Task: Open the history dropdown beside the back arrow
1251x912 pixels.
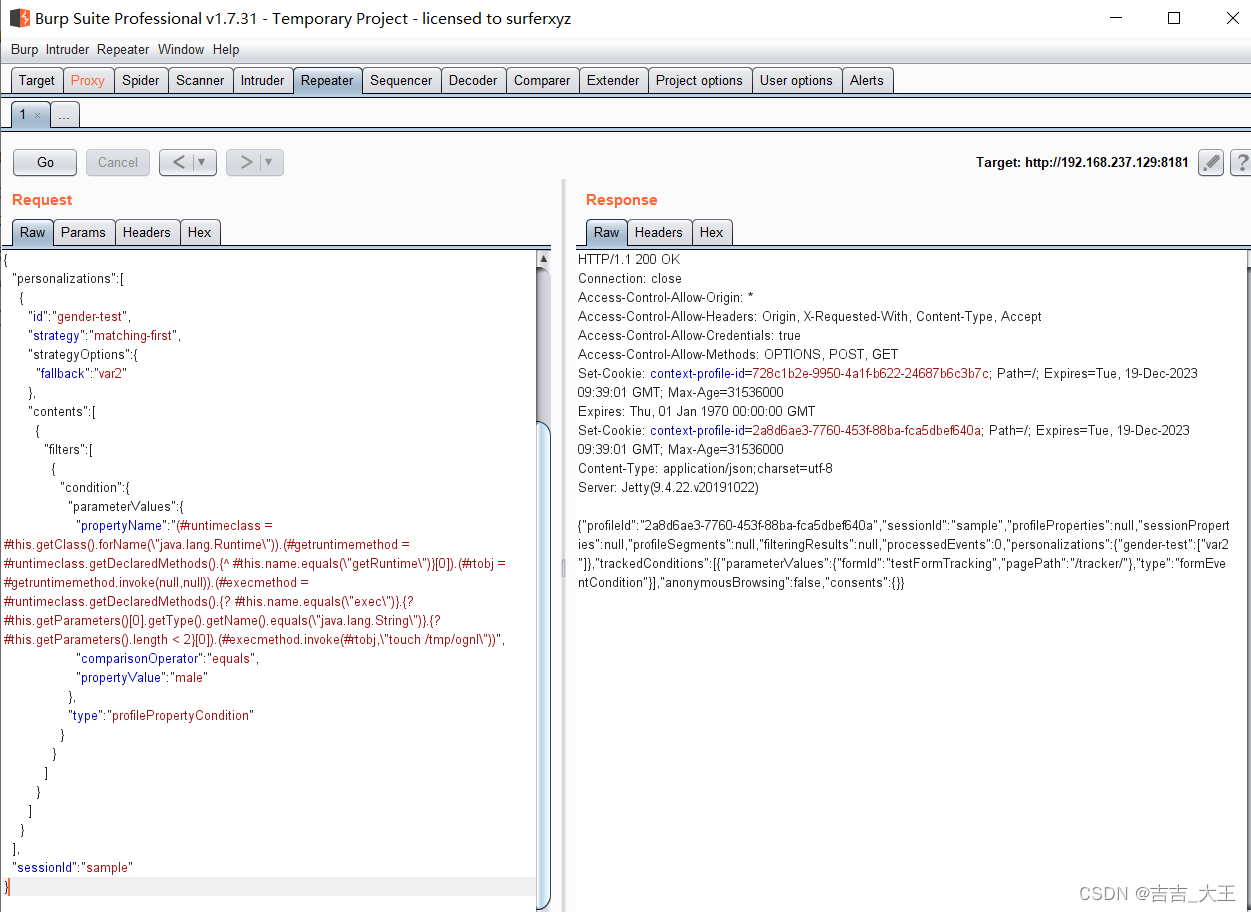Action: click(203, 162)
